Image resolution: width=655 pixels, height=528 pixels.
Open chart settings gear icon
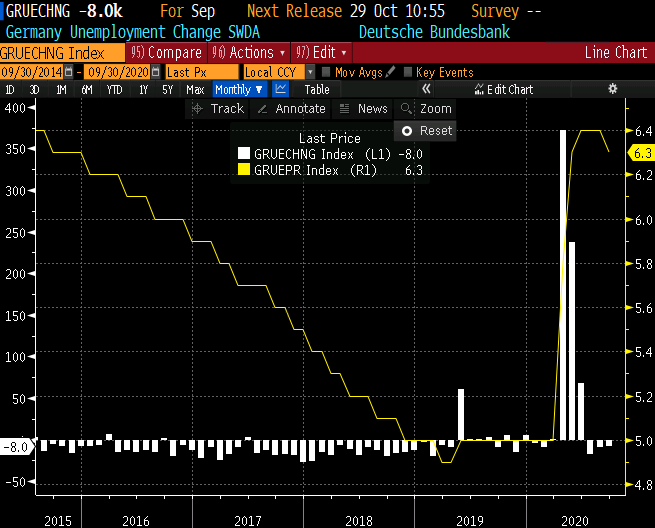tap(612, 90)
